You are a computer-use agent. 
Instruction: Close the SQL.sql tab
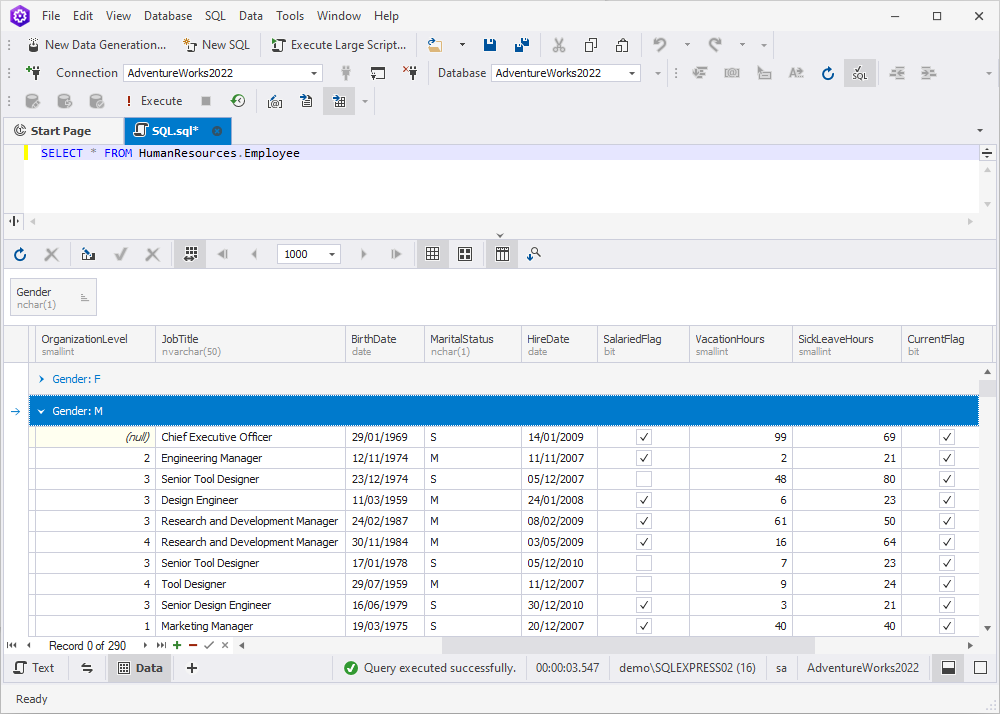pyautogui.click(x=217, y=131)
